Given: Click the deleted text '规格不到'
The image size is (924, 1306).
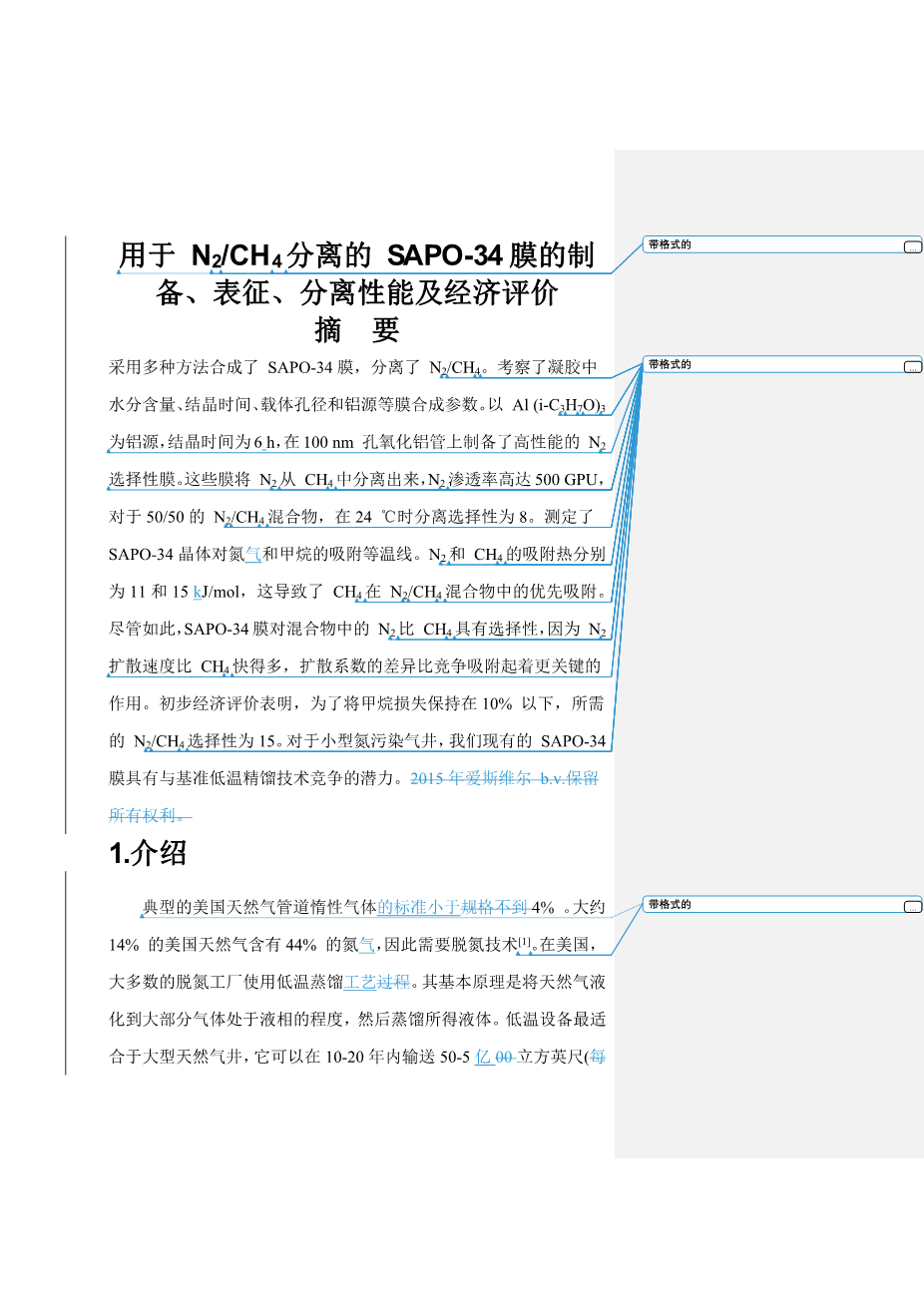Looking at the screenshot, I should pyautogui.click(x=495, y=907).
